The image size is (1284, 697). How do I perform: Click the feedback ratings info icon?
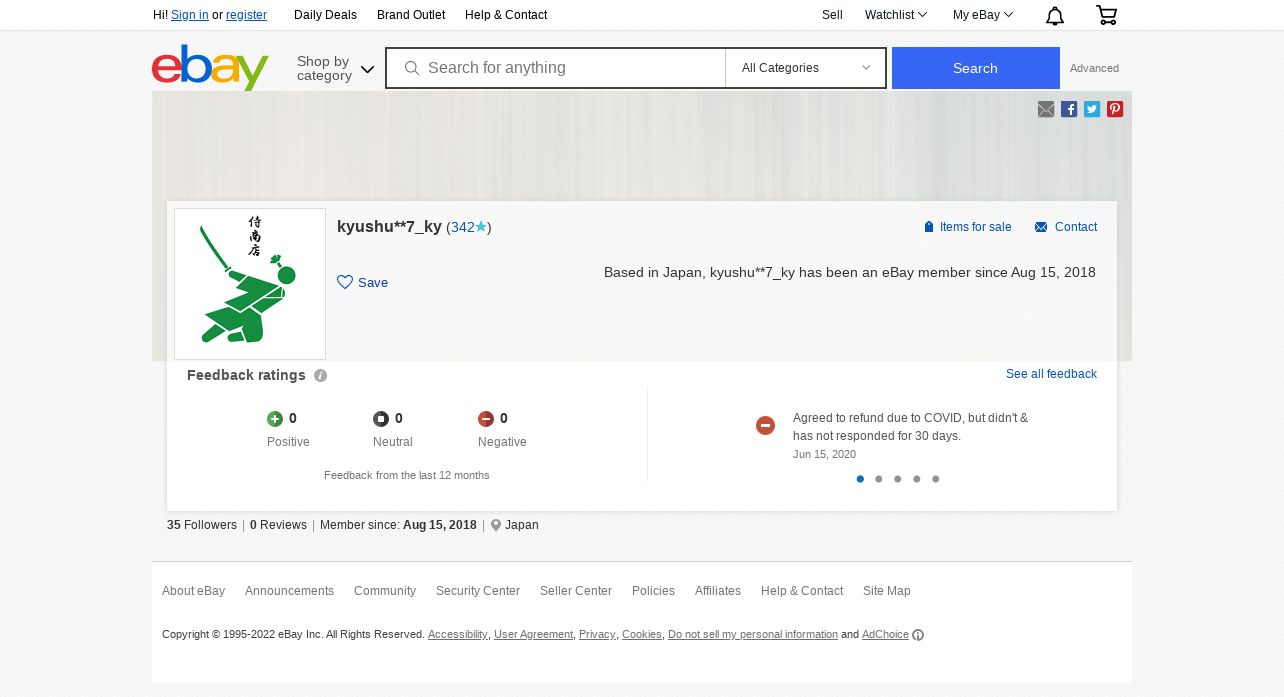pyautogui.click(x=320, y=376)
